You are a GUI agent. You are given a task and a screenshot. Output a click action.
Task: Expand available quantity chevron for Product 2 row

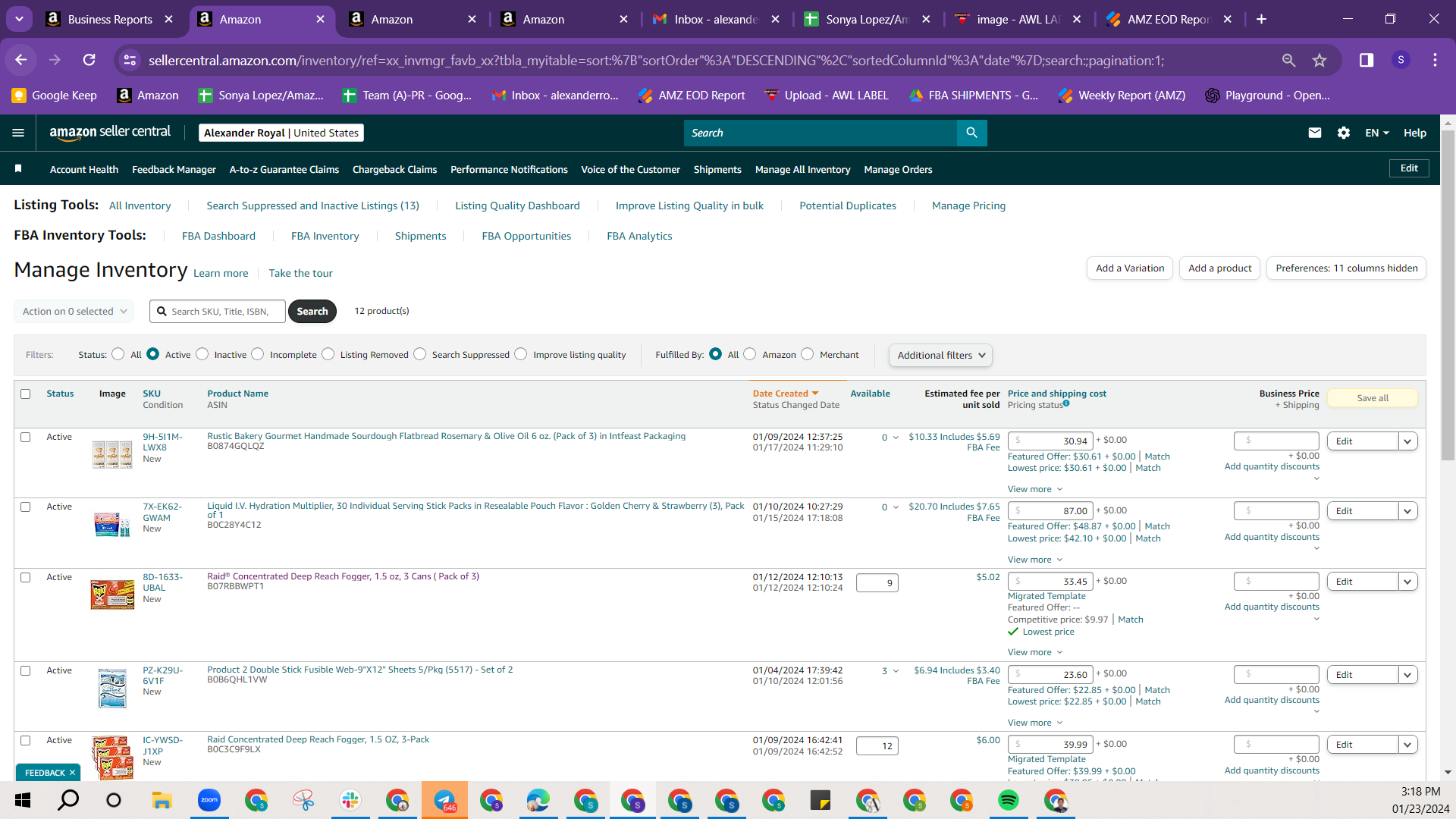(x=896, y=670)
